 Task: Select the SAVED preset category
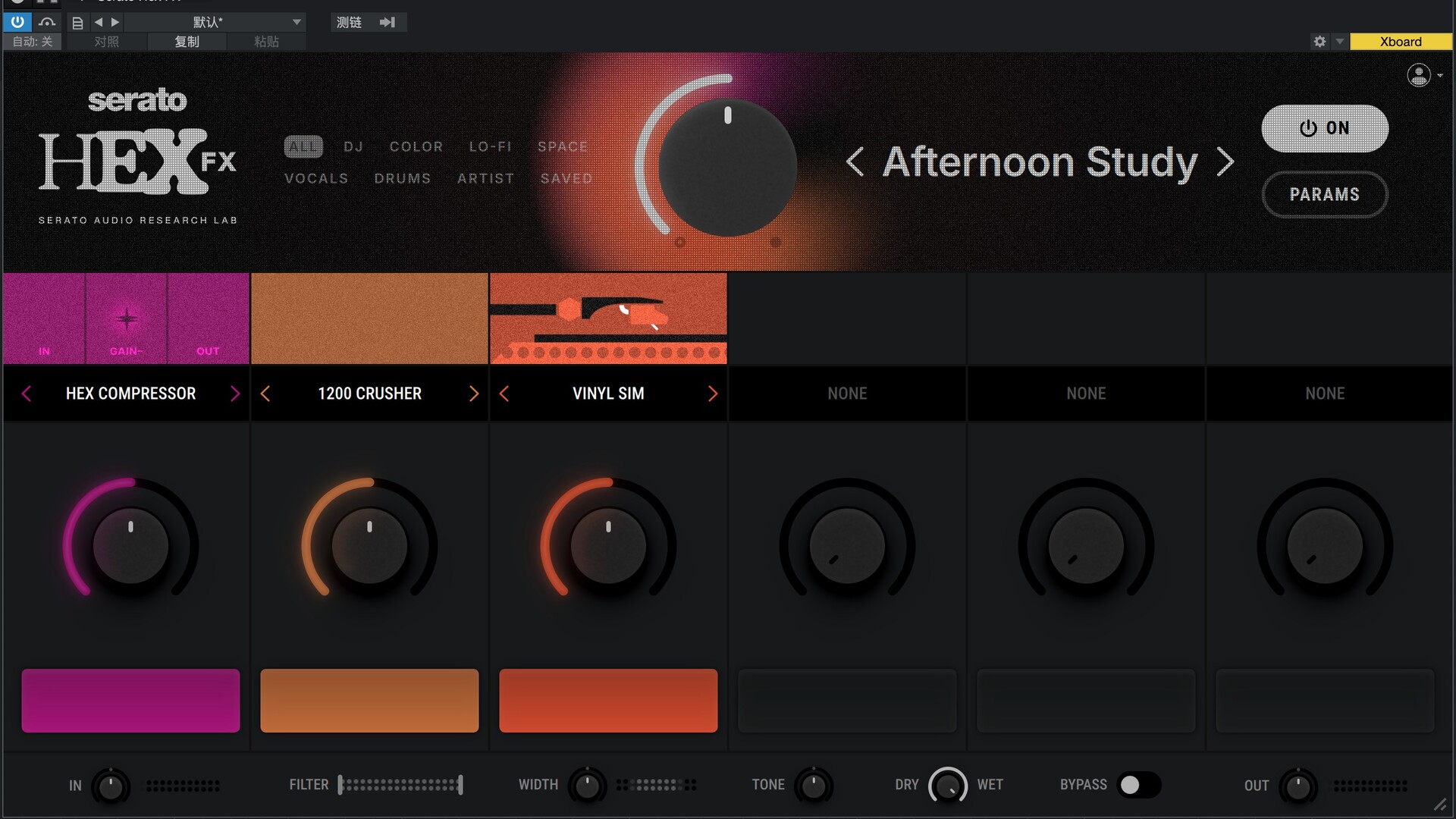566,178
